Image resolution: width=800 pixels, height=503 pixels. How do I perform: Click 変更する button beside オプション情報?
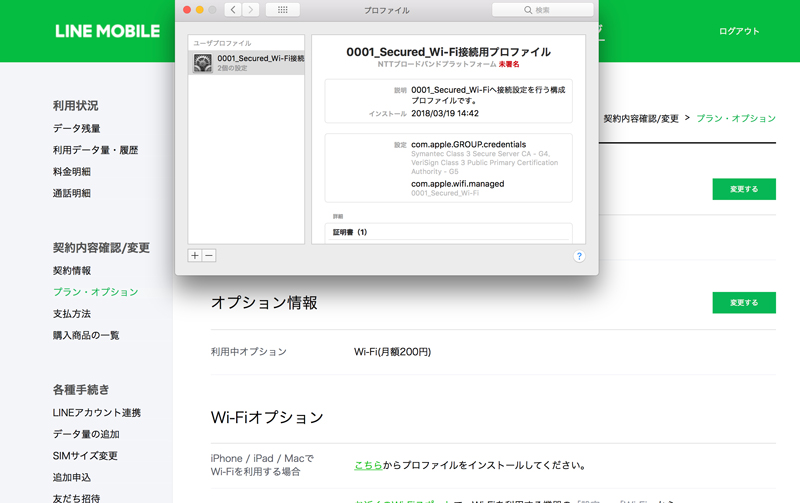point(744,303)
